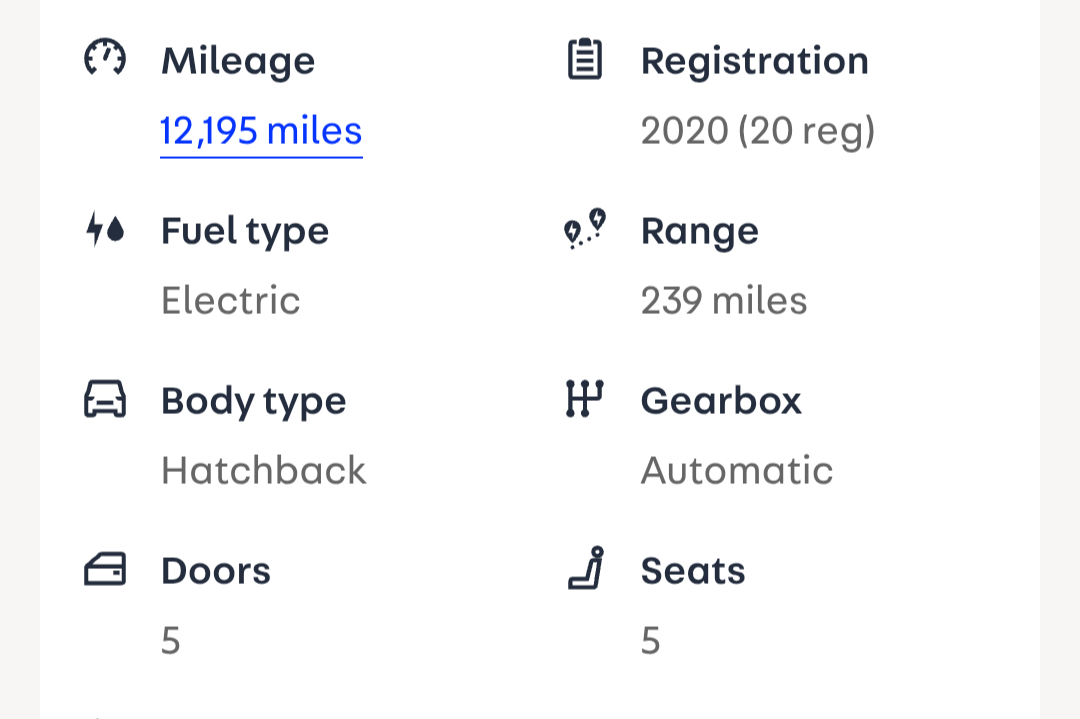Click the car seat icon beside Seats
1080x719 pixels.
[586, 568]
